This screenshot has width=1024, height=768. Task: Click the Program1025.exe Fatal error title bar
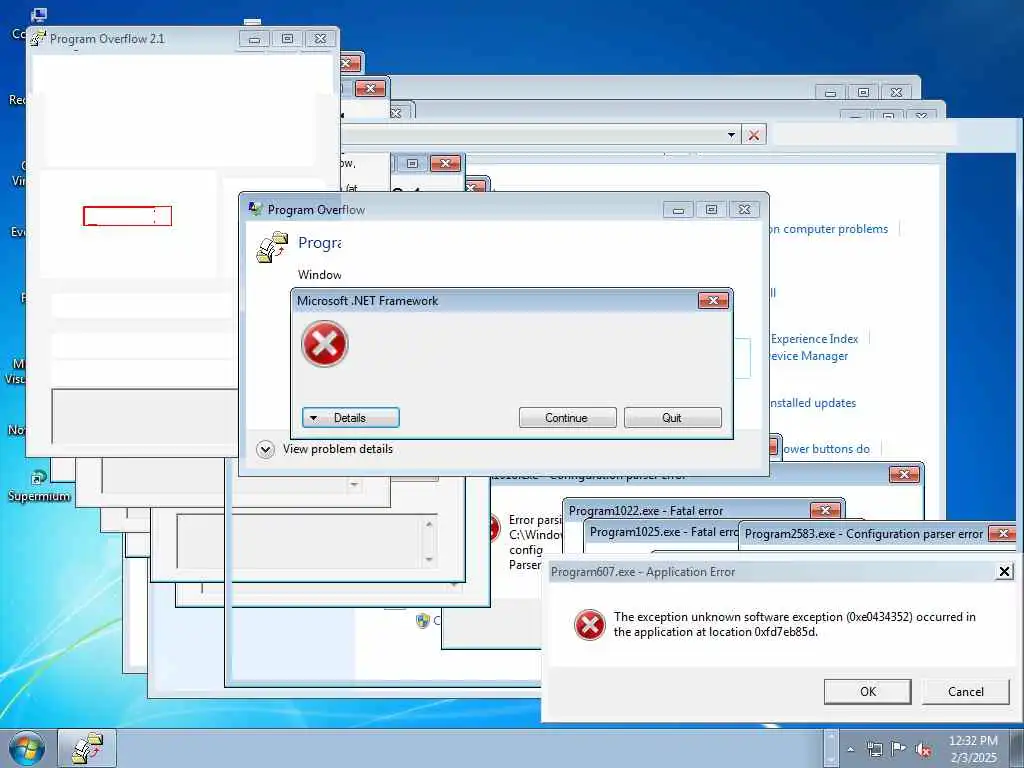[x=661, y=532]
